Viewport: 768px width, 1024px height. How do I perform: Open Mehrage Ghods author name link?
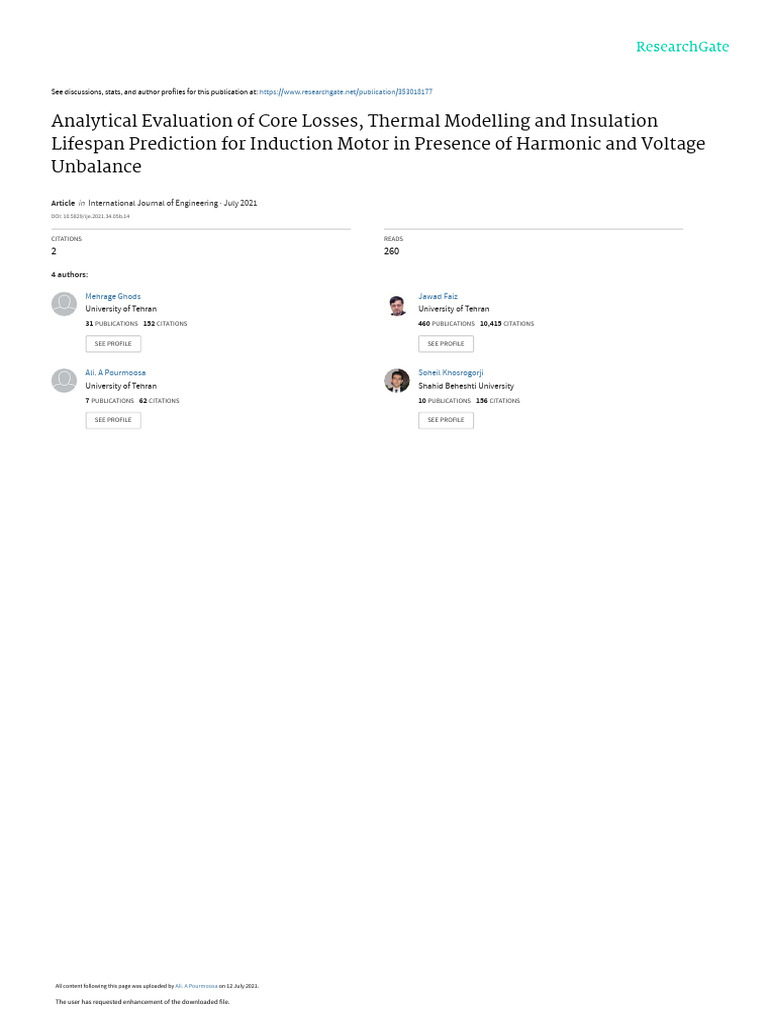(x=113, y=296)
